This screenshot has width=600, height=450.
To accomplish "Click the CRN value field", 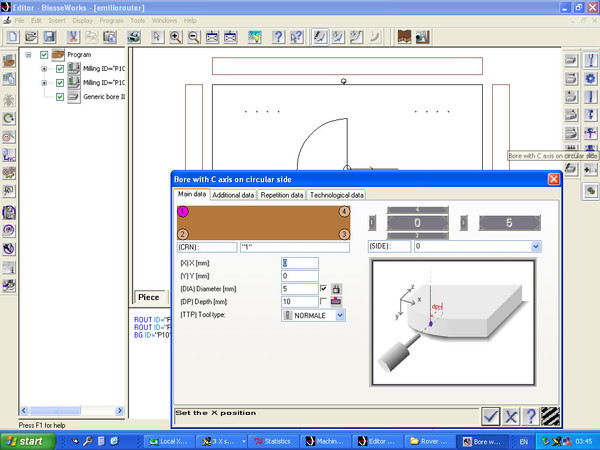I will [295, 247].
